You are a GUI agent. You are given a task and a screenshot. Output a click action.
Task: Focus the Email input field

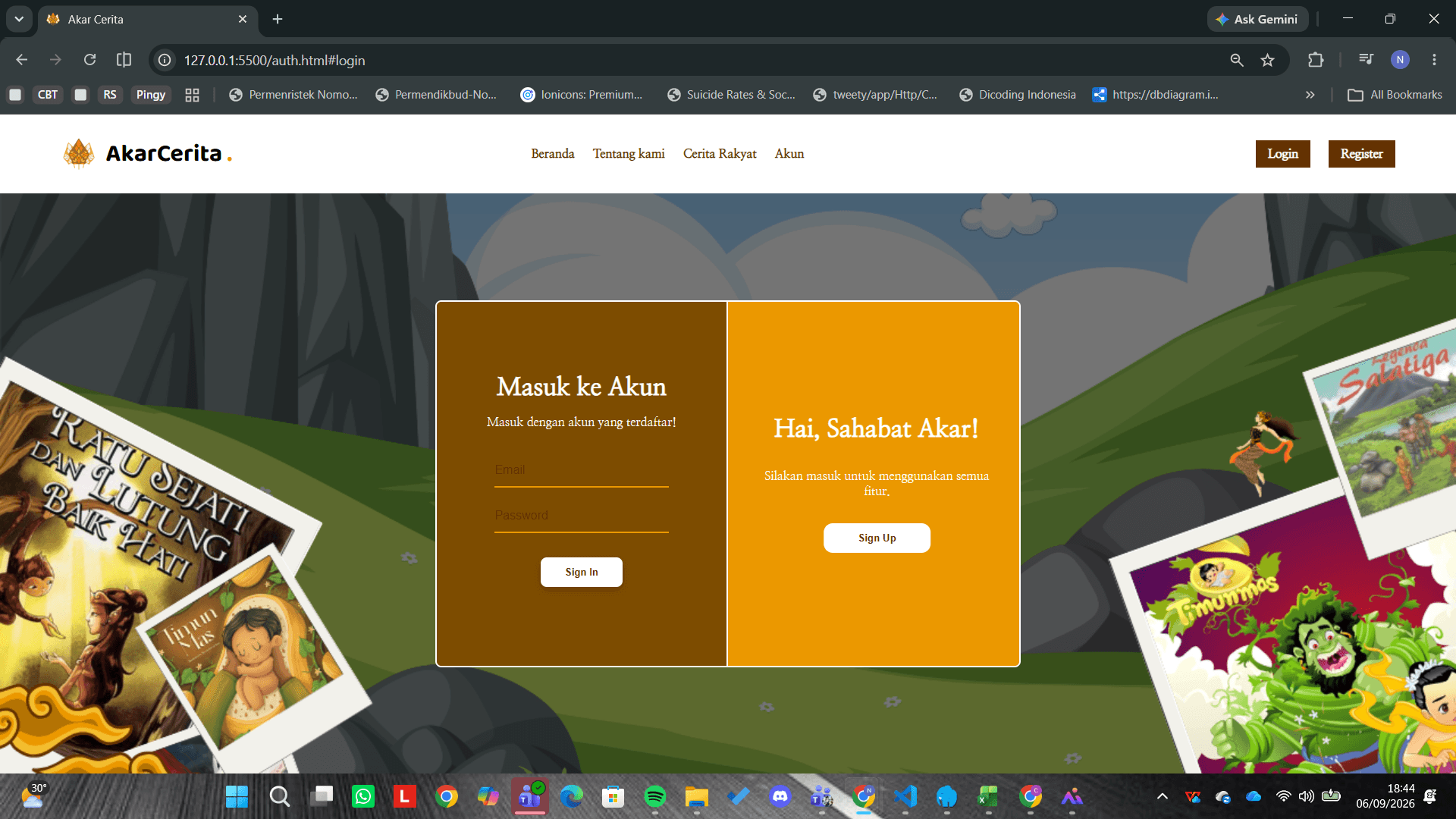pyautogui.click(x=582, y=471)
